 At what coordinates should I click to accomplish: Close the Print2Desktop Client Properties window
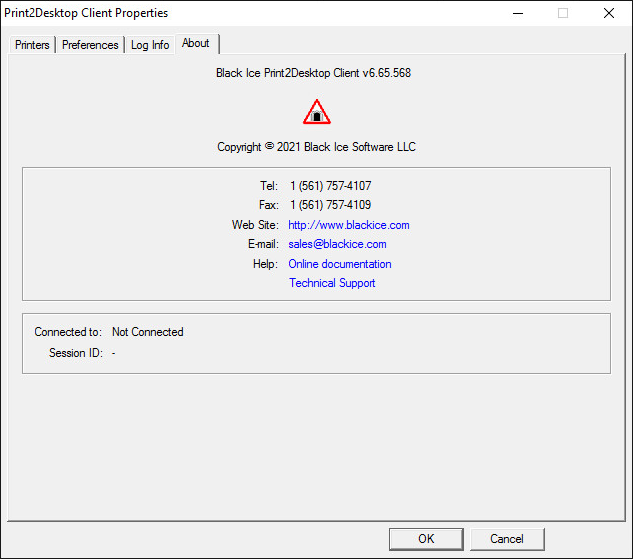point(608,13)
